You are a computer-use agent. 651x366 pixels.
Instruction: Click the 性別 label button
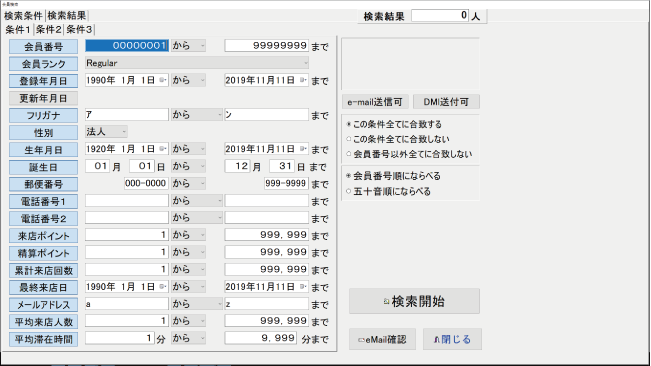(x=44, y=133)
